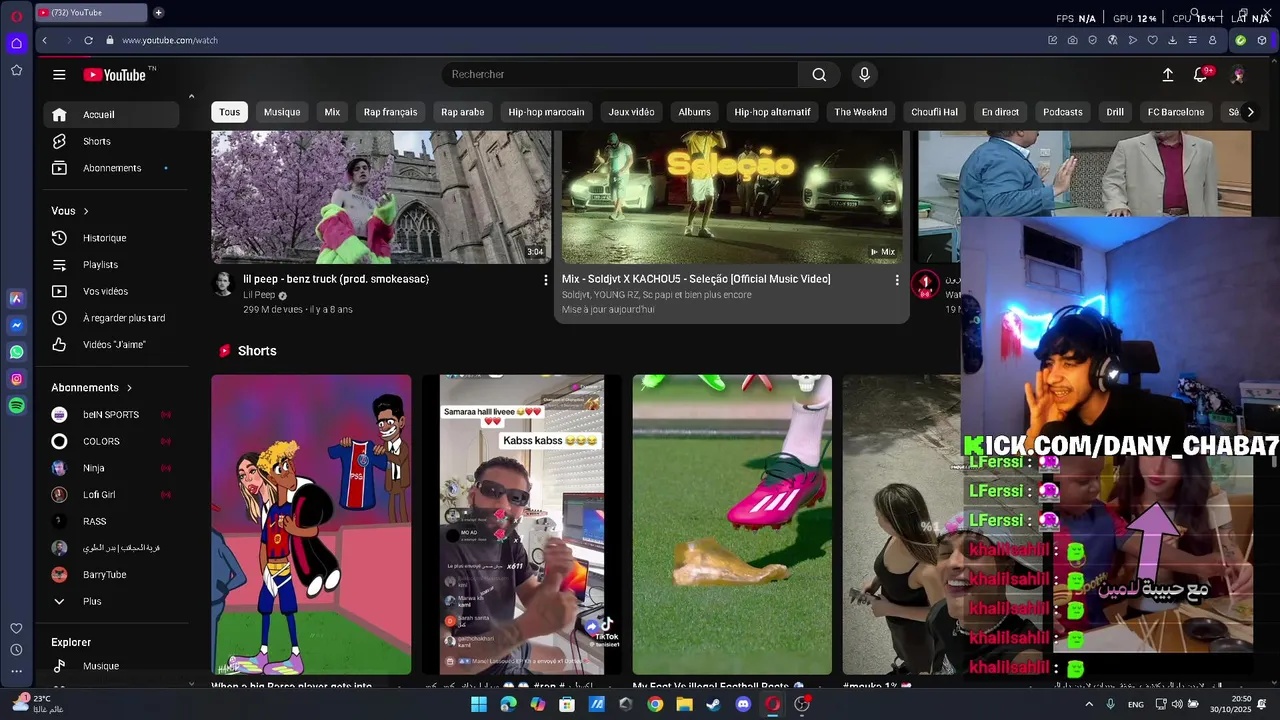The height and width of the screenshot is (720, 1280).
Task: Open Steam from the taskbar
Action: click(x=713, y=704)
